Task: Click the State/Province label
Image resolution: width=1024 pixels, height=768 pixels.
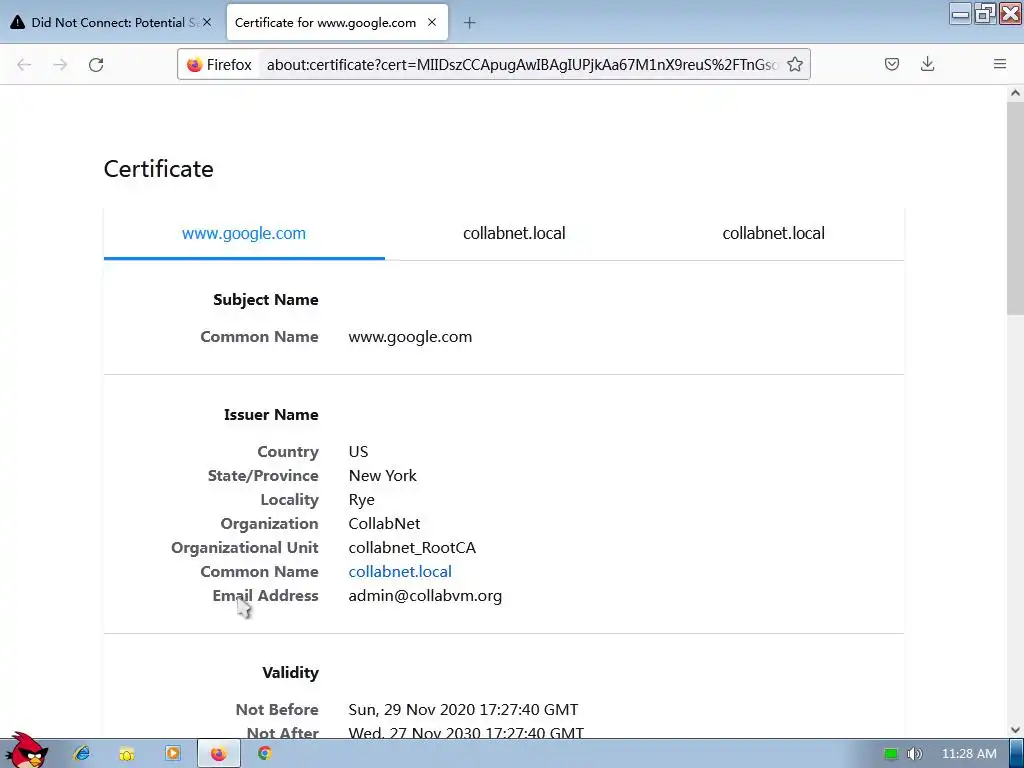Action: 263,475
